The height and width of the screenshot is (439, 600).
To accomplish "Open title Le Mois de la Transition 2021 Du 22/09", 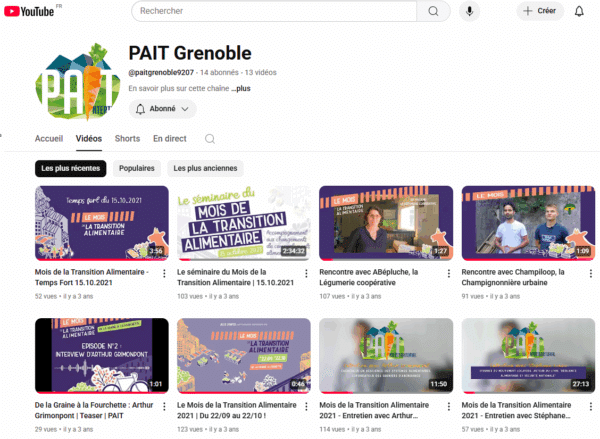I will coord(236,410).
